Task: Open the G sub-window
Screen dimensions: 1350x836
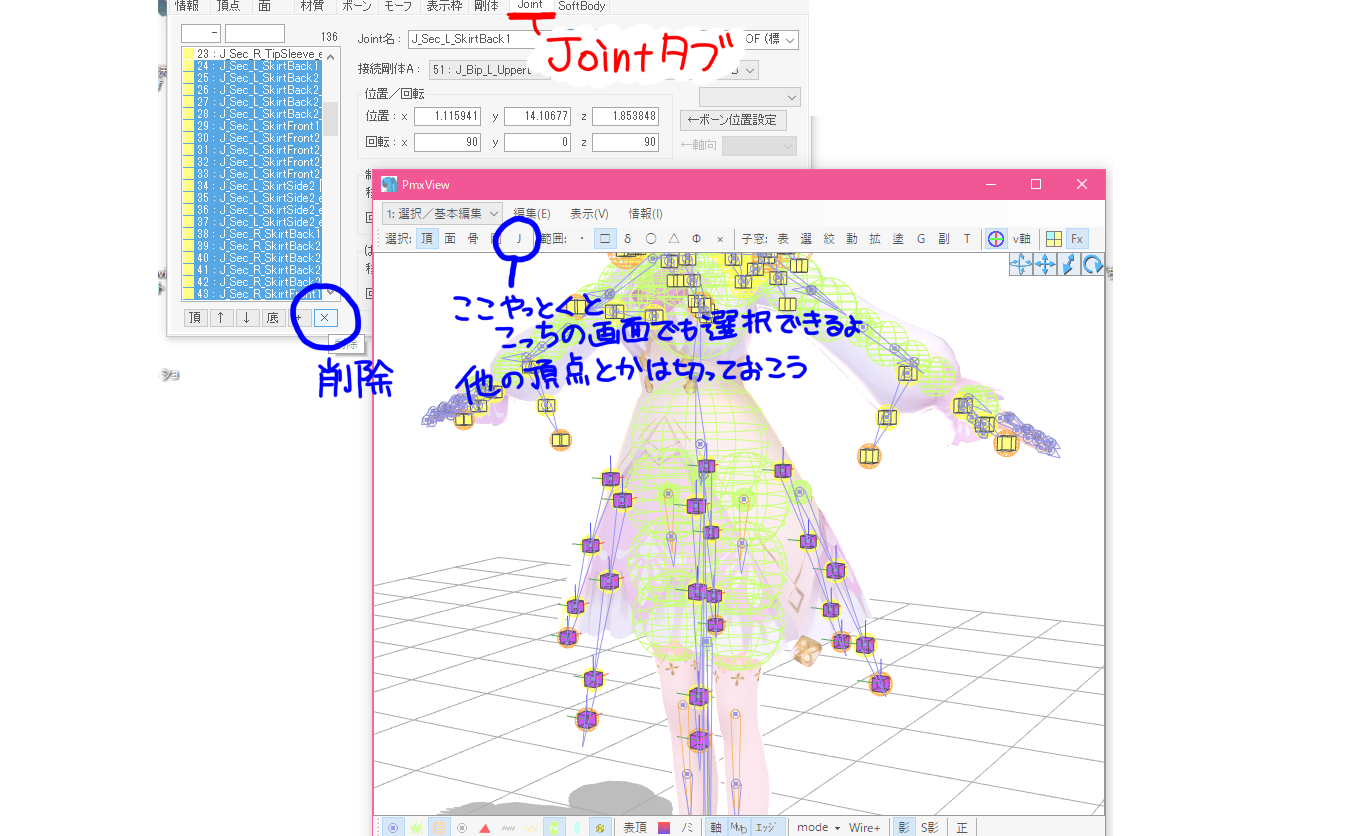Action: click(x=921, y=239)
